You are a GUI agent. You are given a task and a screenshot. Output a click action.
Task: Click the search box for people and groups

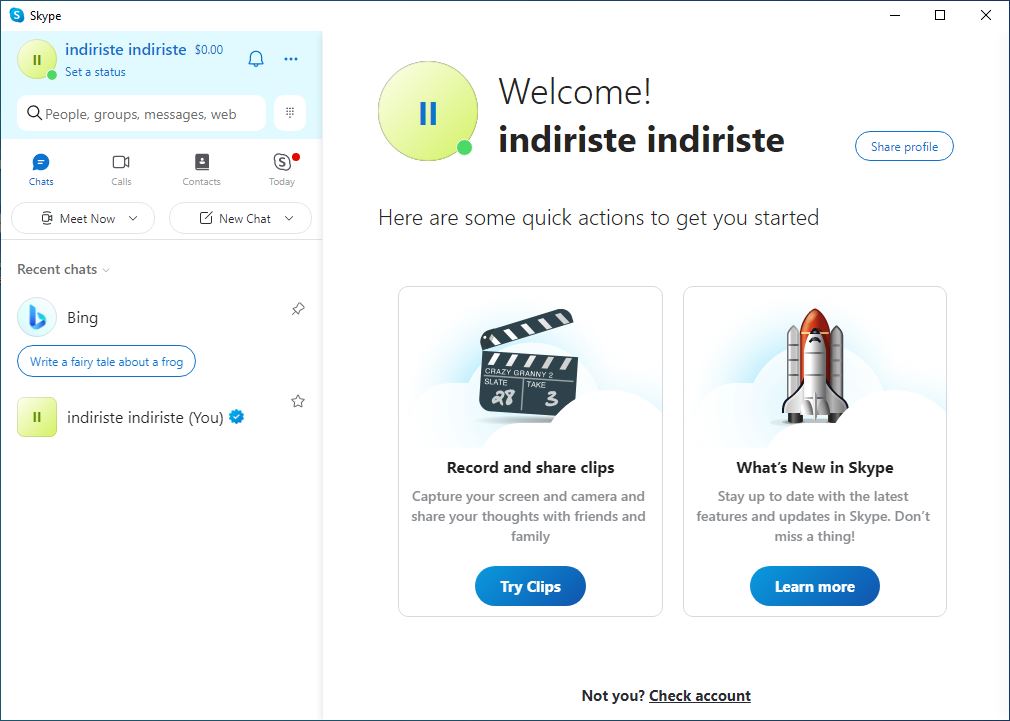[141, 113]
